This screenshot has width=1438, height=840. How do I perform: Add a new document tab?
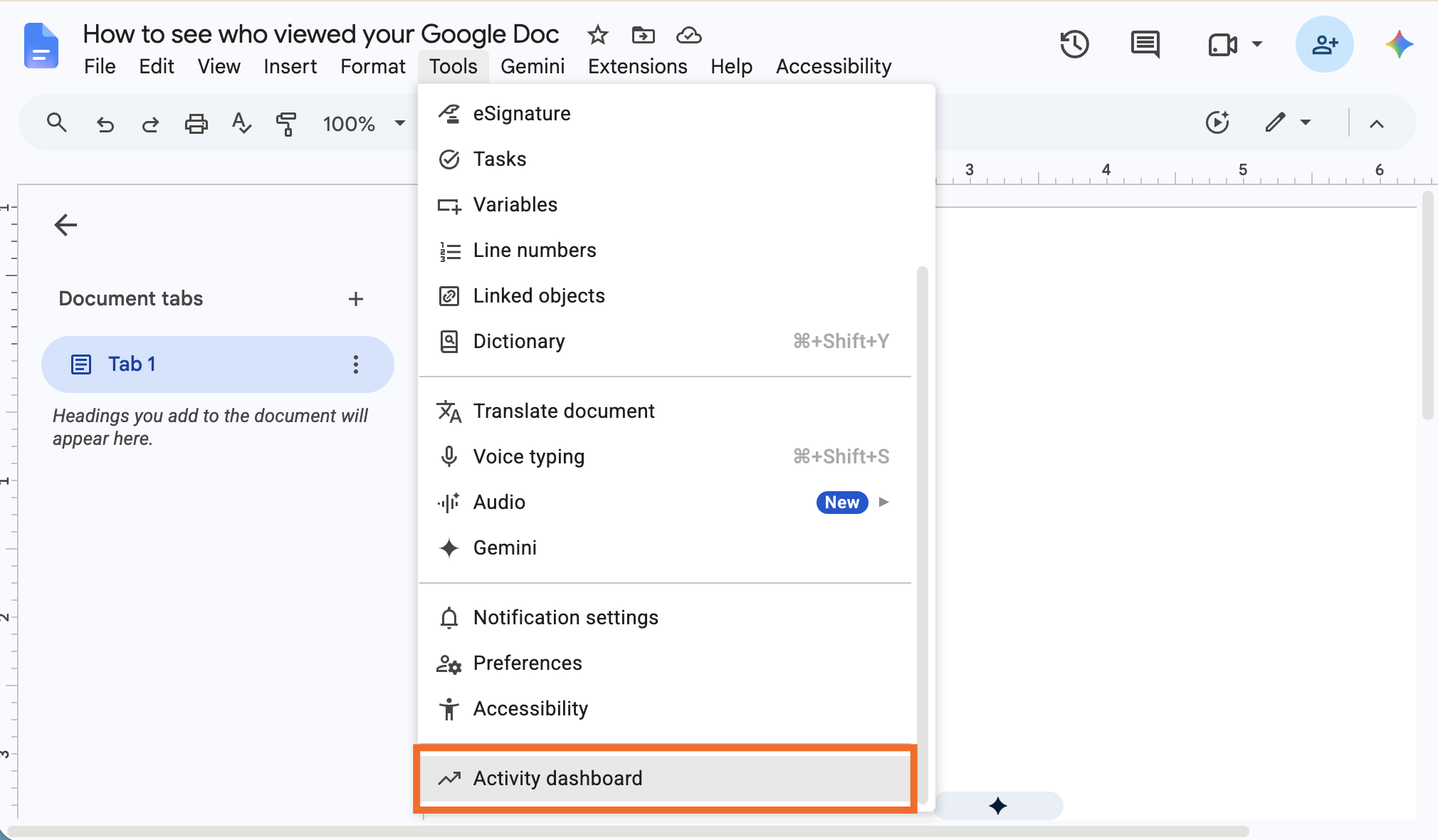(x=356, y=299)
